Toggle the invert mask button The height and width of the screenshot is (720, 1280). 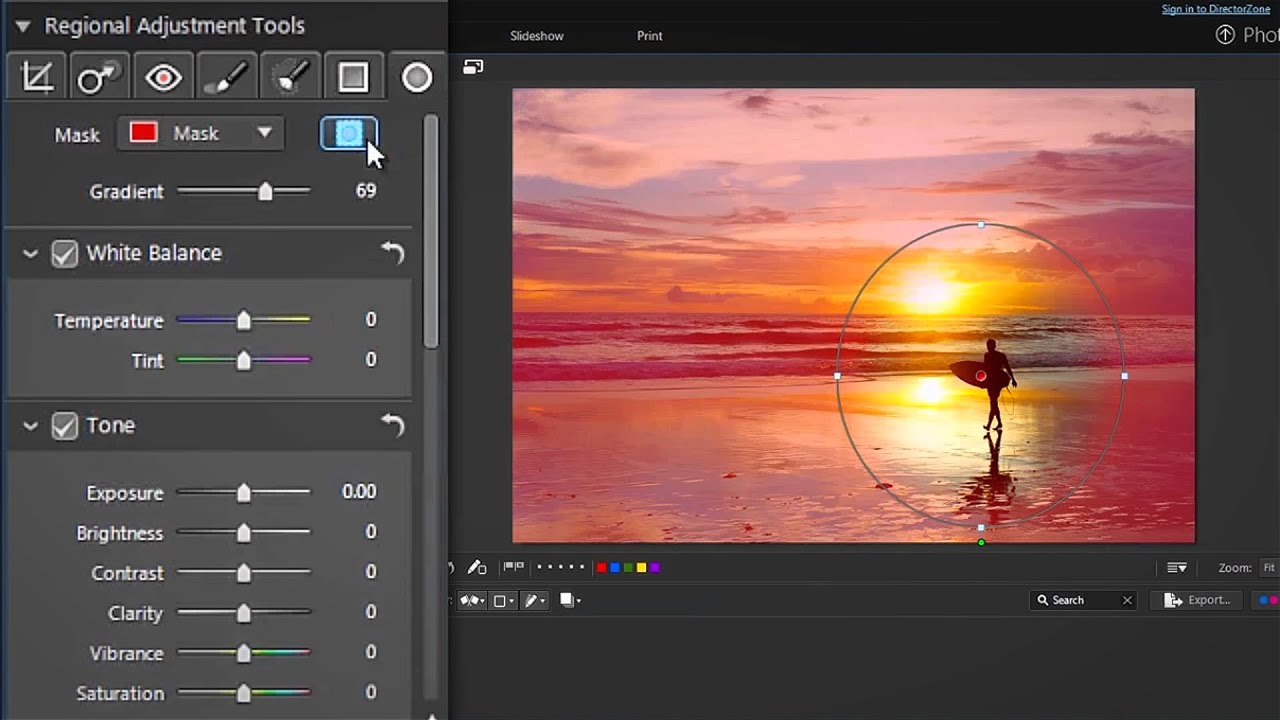348,133
